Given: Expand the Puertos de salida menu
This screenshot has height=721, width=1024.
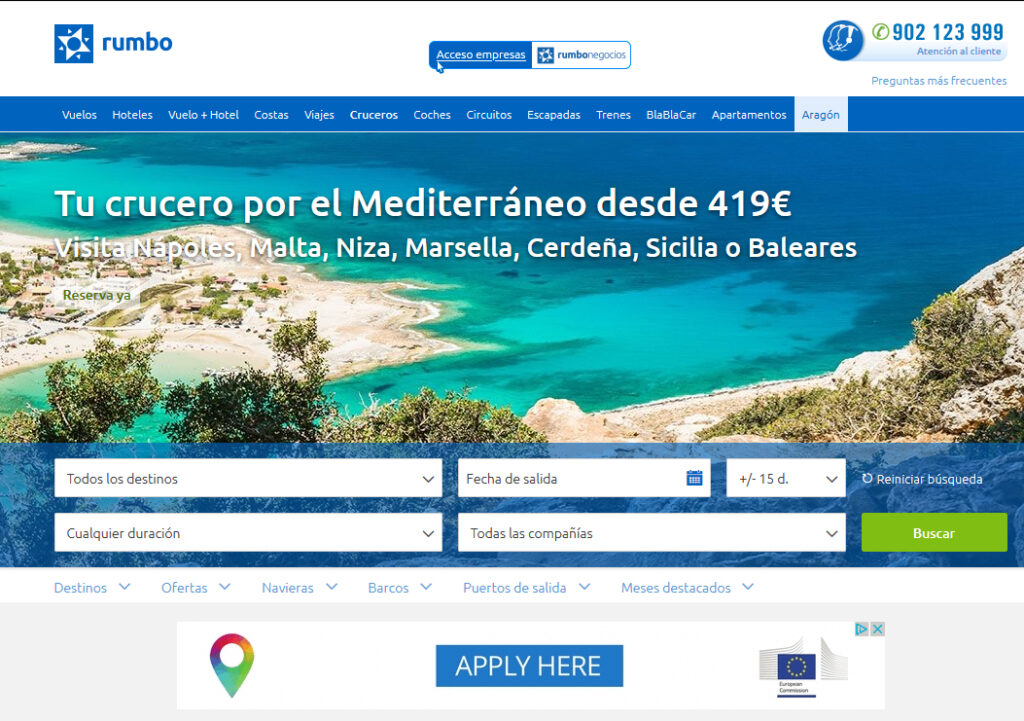Looking at the screenshot, I should click(527, 587).
